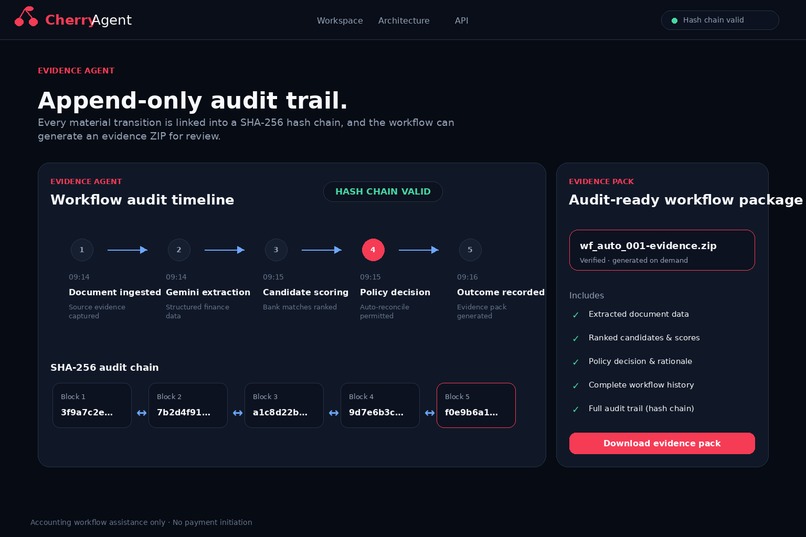Click link icon between Block 4 and 5
Viewport: 806px width, 537px height.
coord(430,413)
